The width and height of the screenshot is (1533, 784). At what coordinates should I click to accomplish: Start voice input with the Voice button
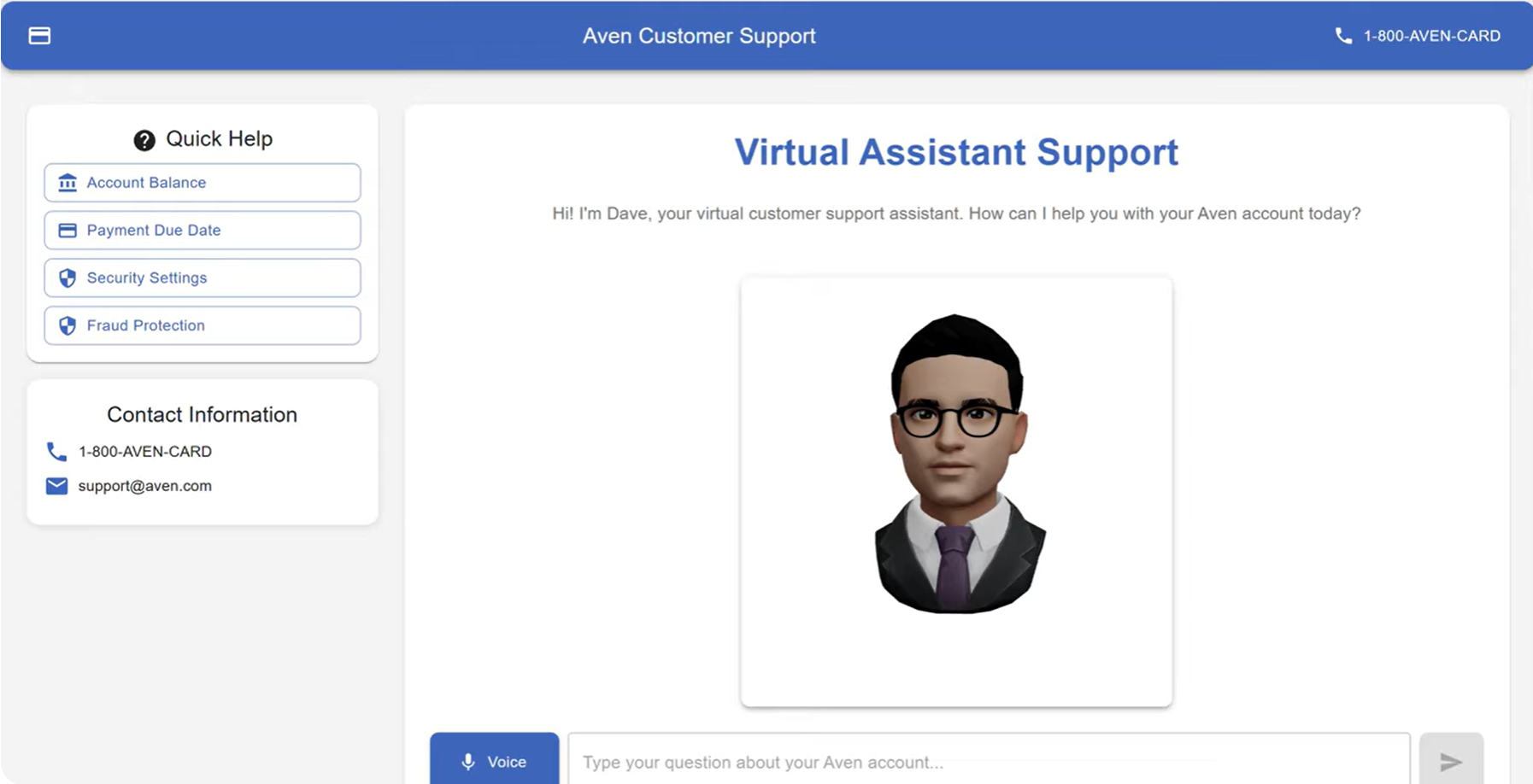click(495, 760)
